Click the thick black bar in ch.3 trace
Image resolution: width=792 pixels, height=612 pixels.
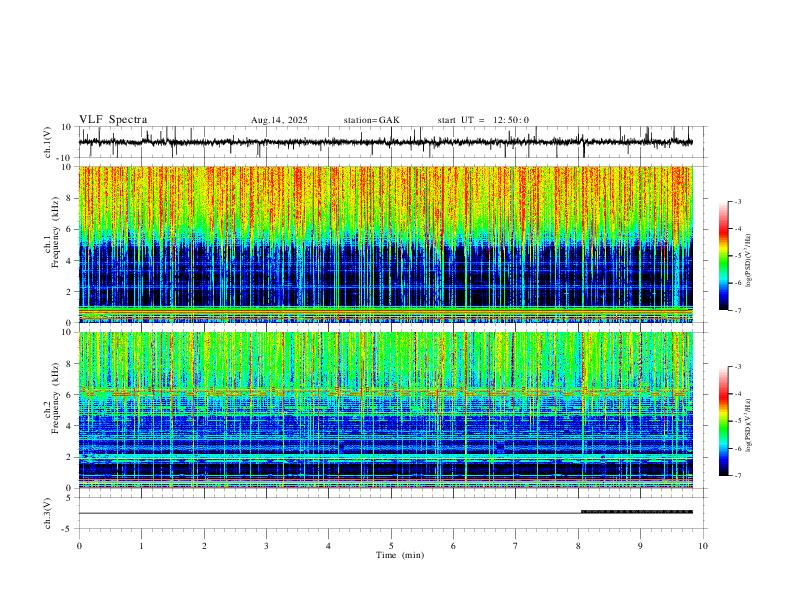coord(637,512)
